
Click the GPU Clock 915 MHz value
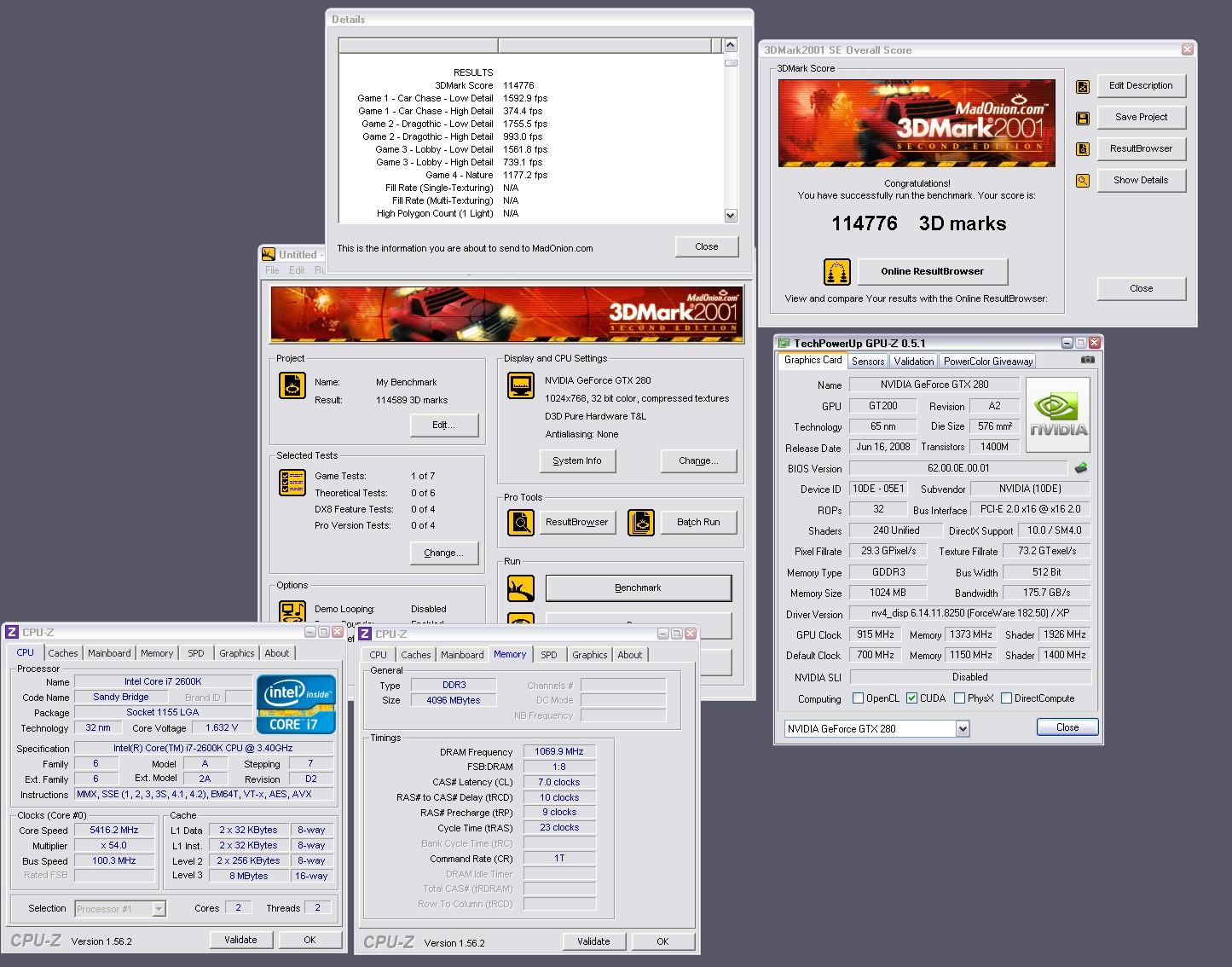pyautogui.click(x=876, y=634)
